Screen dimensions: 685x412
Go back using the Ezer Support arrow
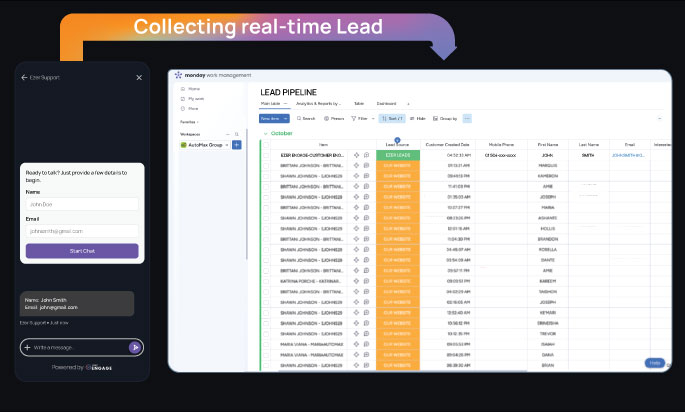coord(24,78)
